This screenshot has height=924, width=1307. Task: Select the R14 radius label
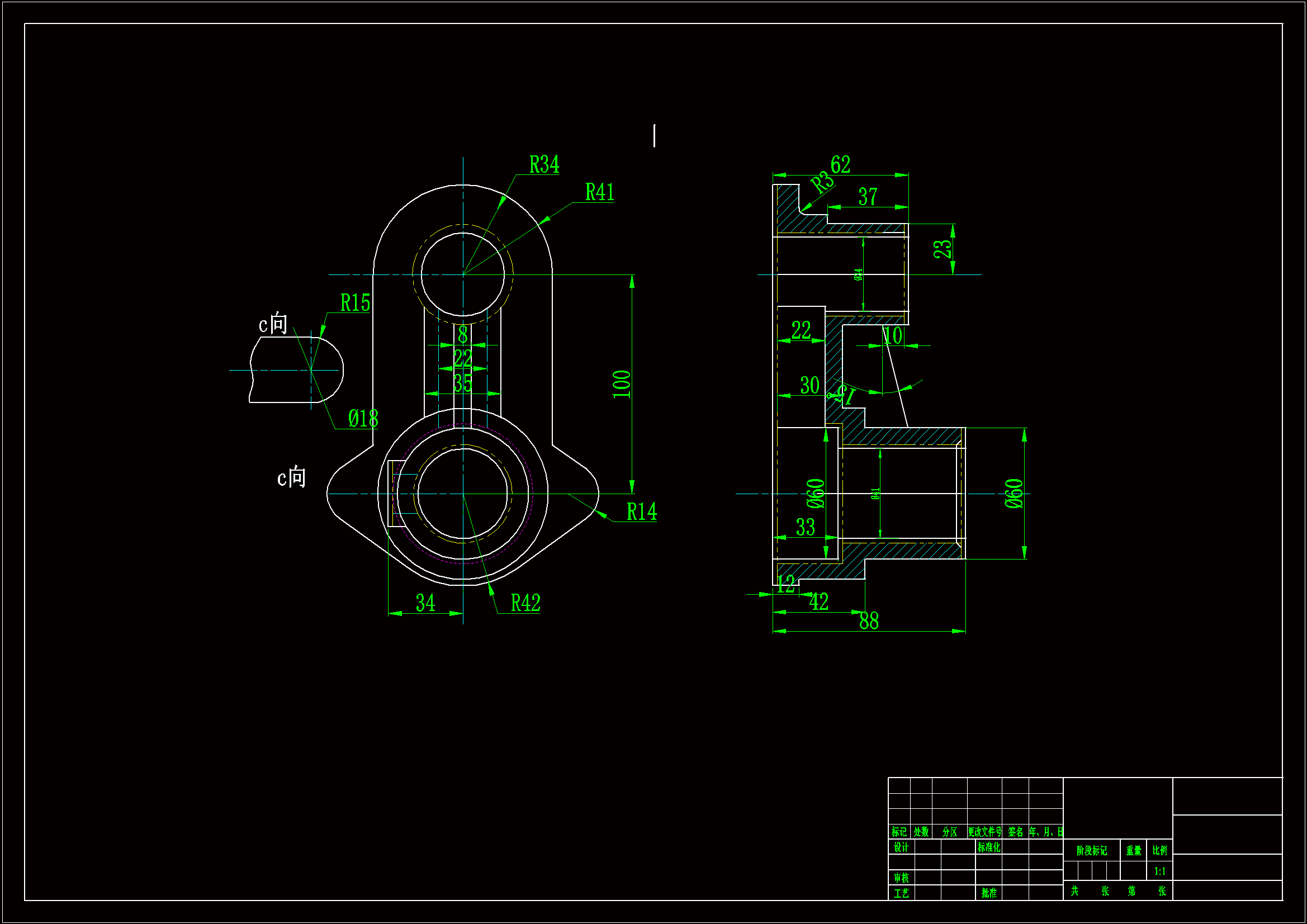[x=641, y=512]
